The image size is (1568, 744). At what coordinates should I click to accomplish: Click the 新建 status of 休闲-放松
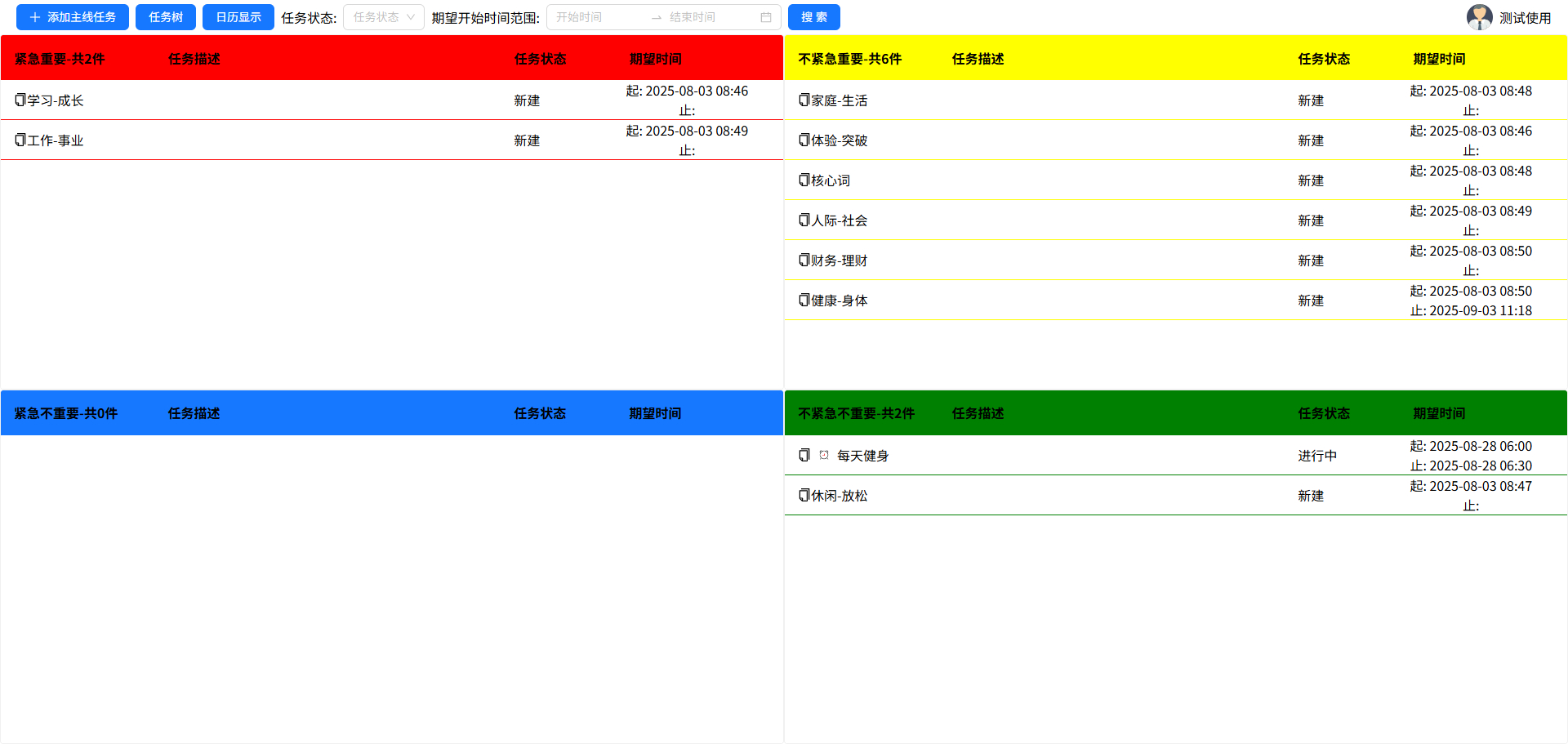point(1311,496)
